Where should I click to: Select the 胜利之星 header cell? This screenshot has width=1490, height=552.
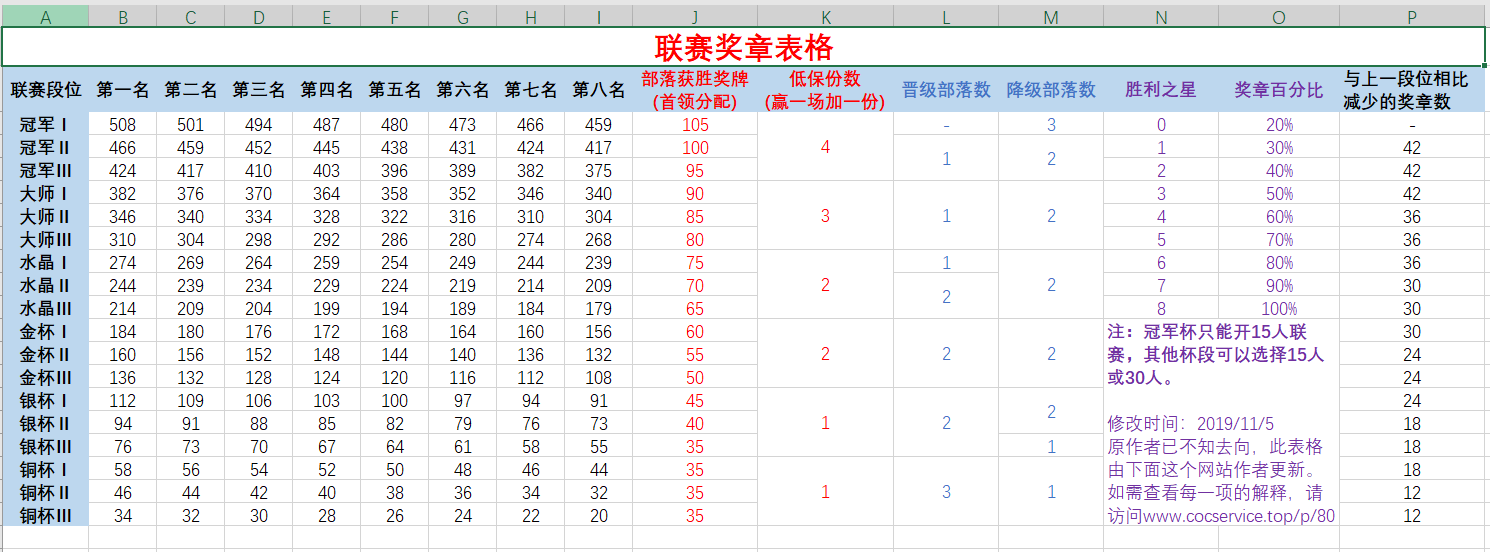coord(1161,90)
